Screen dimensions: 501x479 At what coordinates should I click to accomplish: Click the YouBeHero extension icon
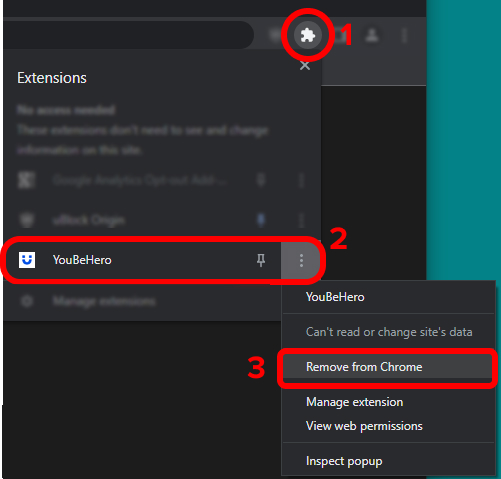[27, 260]
